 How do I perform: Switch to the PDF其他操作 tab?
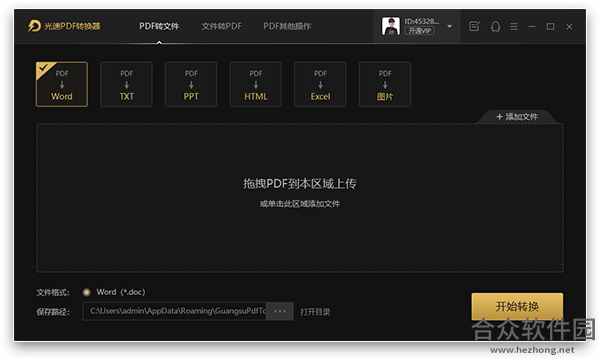(x=287, y=26)
